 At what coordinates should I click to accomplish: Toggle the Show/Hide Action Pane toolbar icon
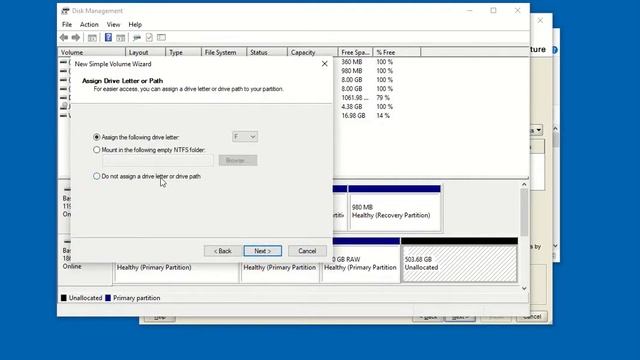pos(120,38)
